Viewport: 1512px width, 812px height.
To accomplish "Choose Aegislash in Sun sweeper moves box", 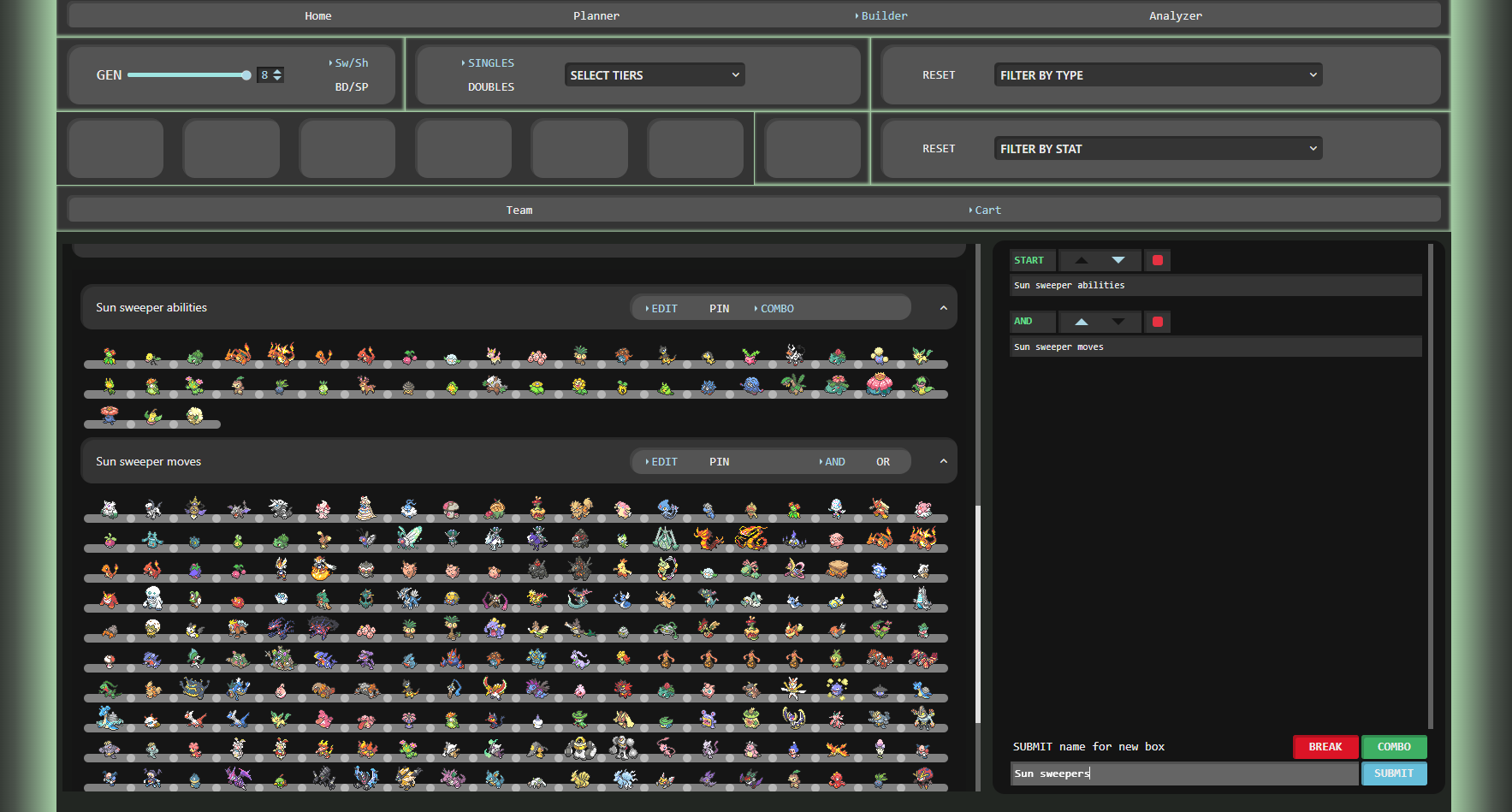I will point(195,507).
